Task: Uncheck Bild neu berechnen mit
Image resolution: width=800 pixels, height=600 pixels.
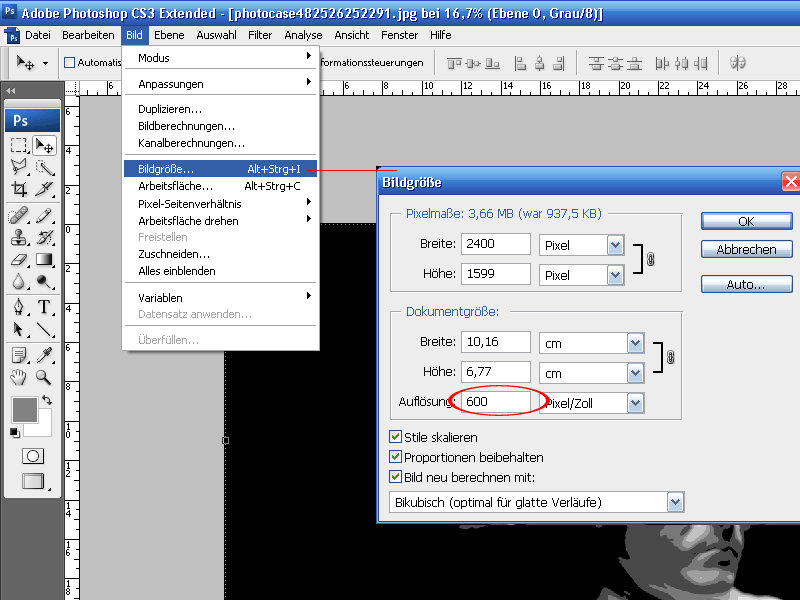Action: [x=395, y=477]
